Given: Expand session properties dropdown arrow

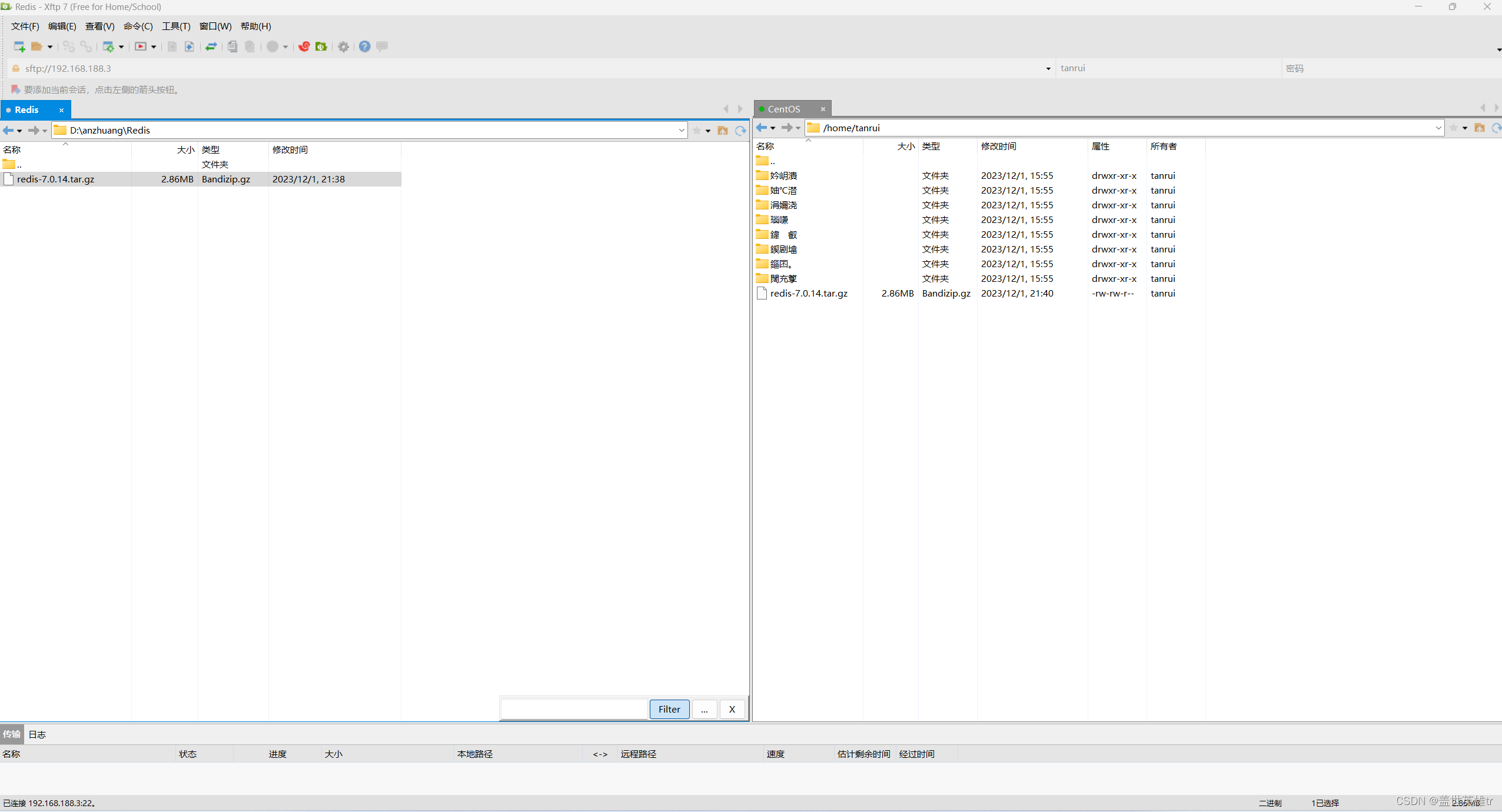Looking at the screenshot, I should [121, 46].
